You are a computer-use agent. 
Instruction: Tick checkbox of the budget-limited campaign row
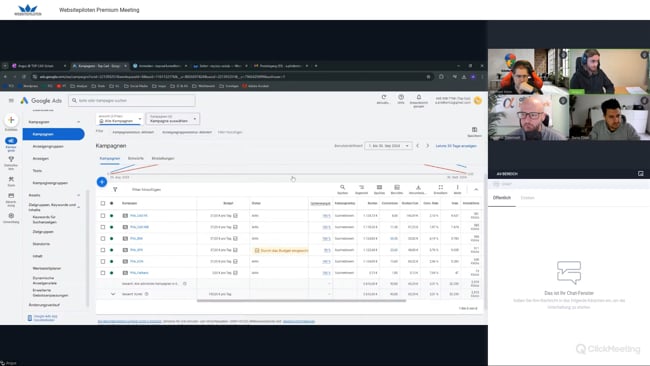tap(103, 250)
